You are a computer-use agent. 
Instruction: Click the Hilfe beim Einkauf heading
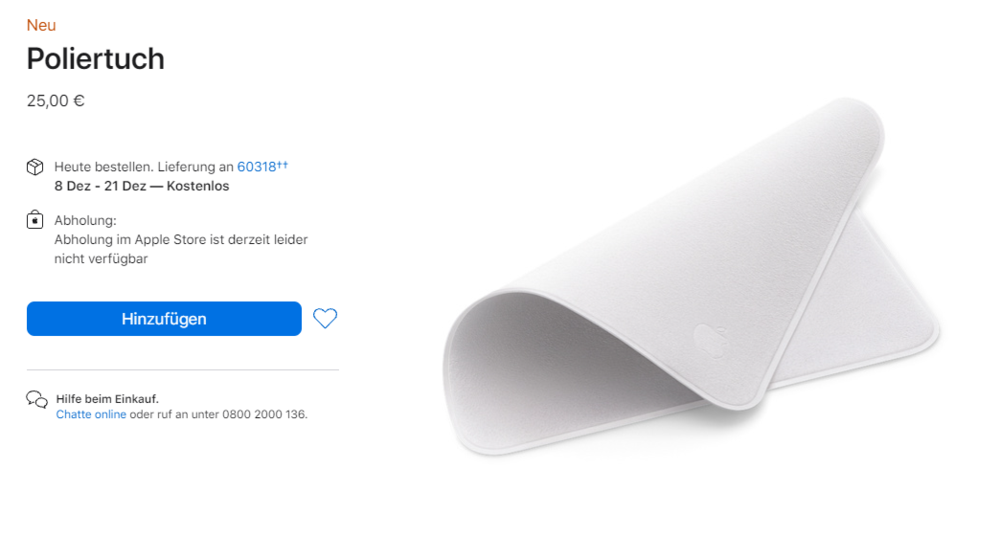coord(107,399)
